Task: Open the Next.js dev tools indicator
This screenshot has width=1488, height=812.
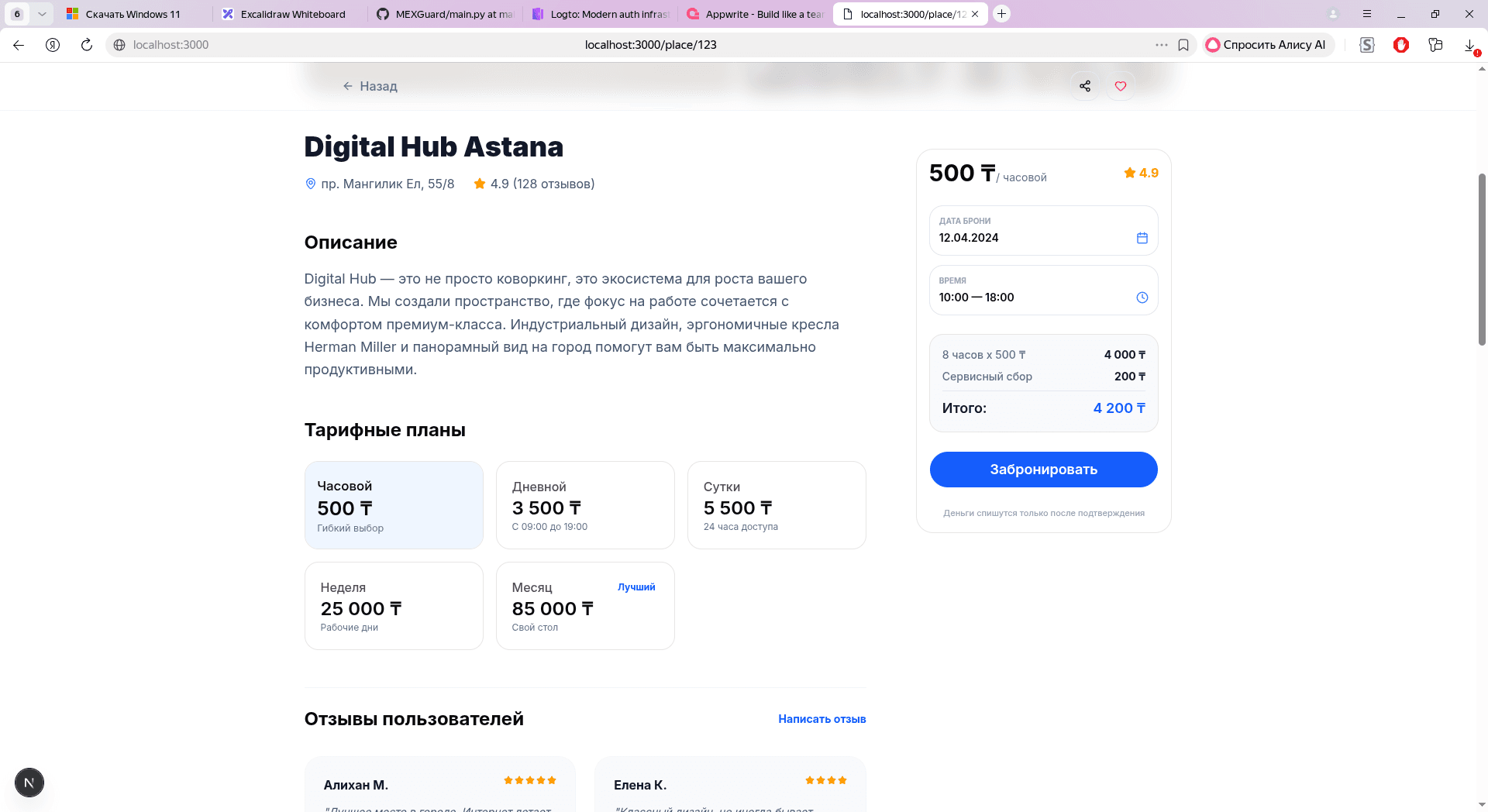Action: (x=29, y=783)
